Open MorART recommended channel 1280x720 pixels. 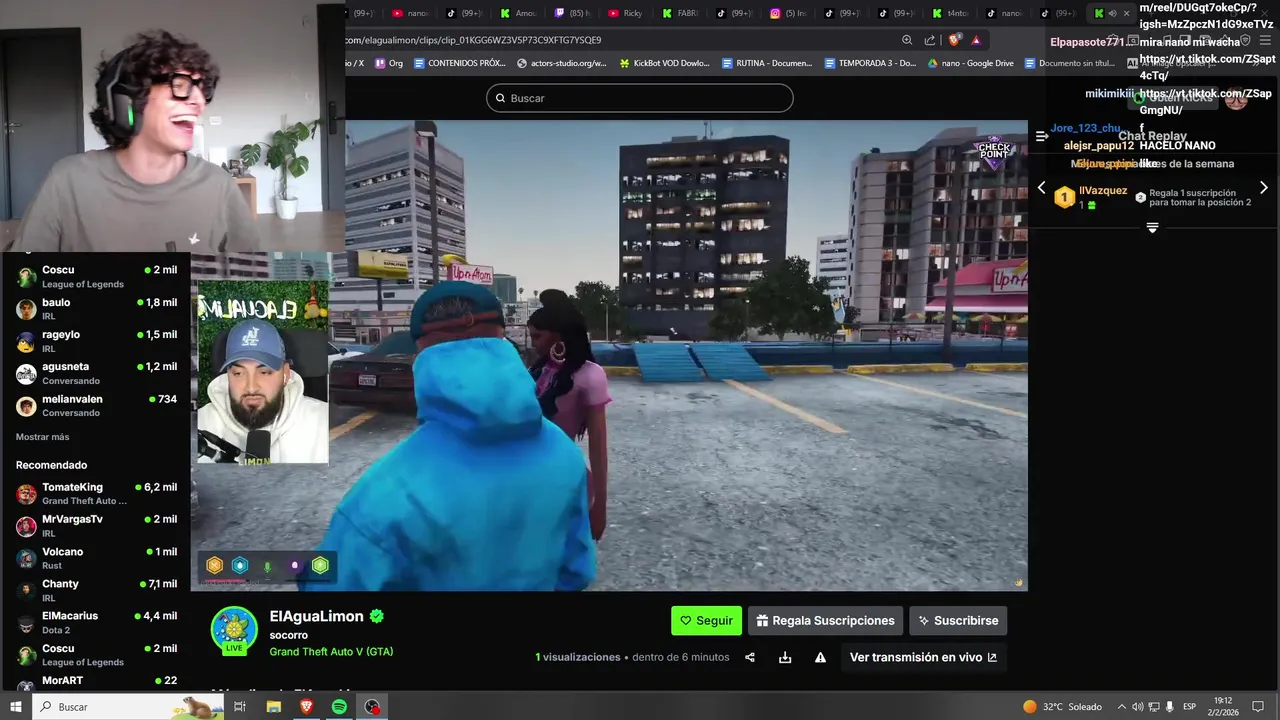(96, 682)
